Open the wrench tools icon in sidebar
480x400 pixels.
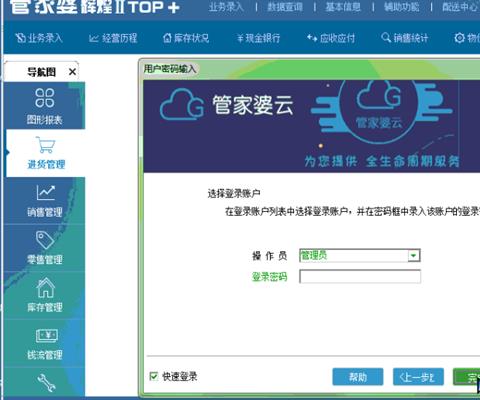(x=46, y=383)
